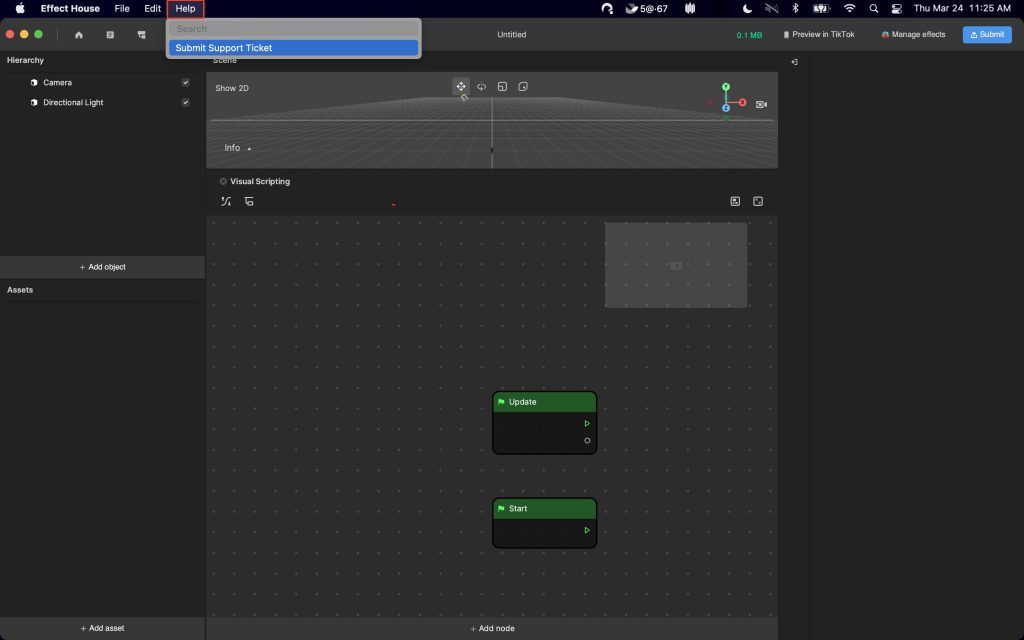Click the Y axis handle on the gizmo

[x=726, y=87]
